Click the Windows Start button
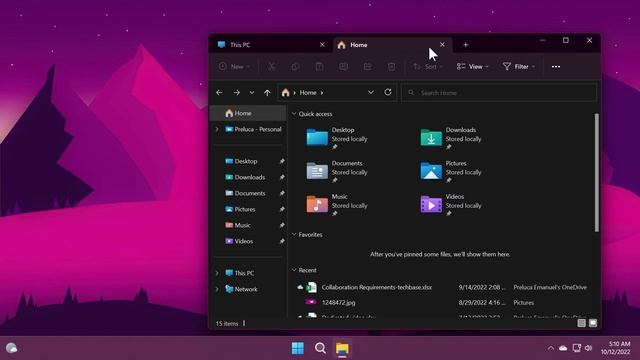 [298, 348]
